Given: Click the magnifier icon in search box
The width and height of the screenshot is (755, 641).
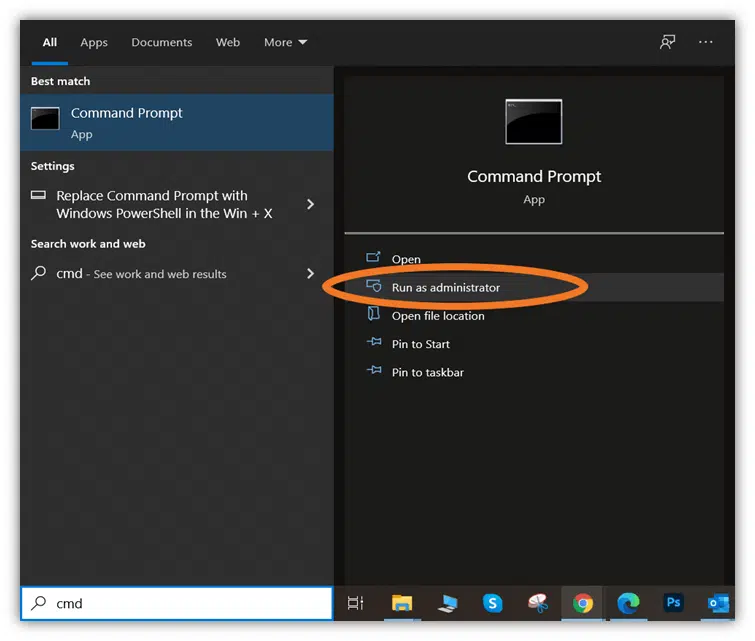Looking at the screenshot, I should [39, 603].
